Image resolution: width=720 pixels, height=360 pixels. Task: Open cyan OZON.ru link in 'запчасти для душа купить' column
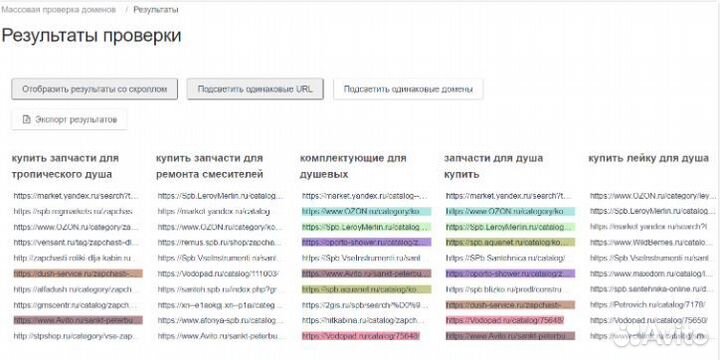pyautogui.click(x=510, y=212)
